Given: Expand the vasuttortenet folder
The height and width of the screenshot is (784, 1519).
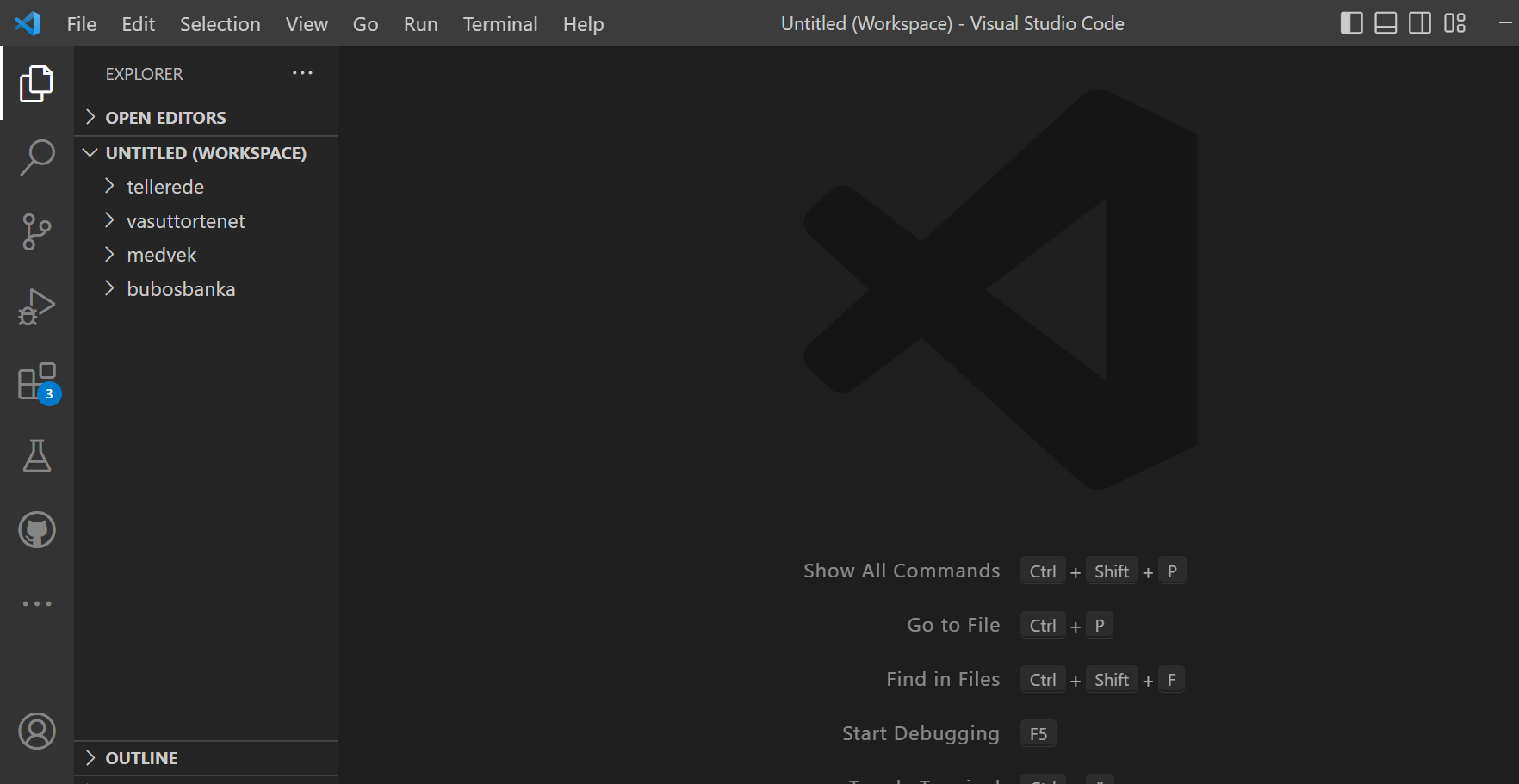Looking at the screenshot, I should pyautogui.click(x=109, y=220).
